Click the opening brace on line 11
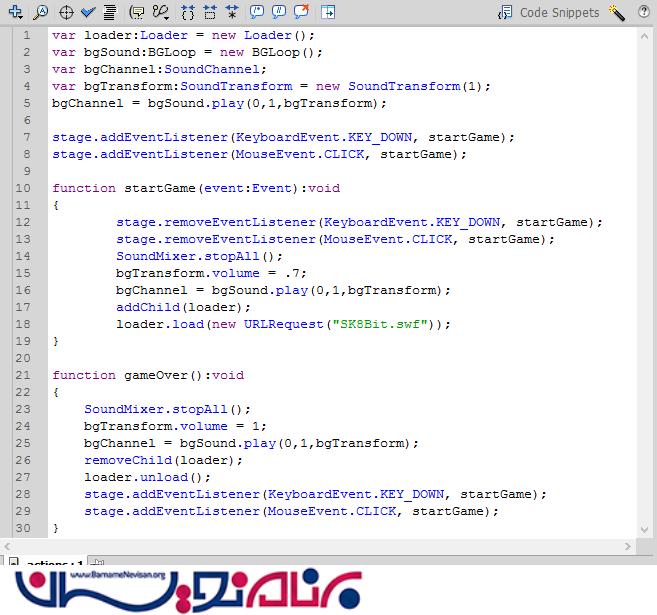This screenshot has width=657, height=615. [56, 205]
